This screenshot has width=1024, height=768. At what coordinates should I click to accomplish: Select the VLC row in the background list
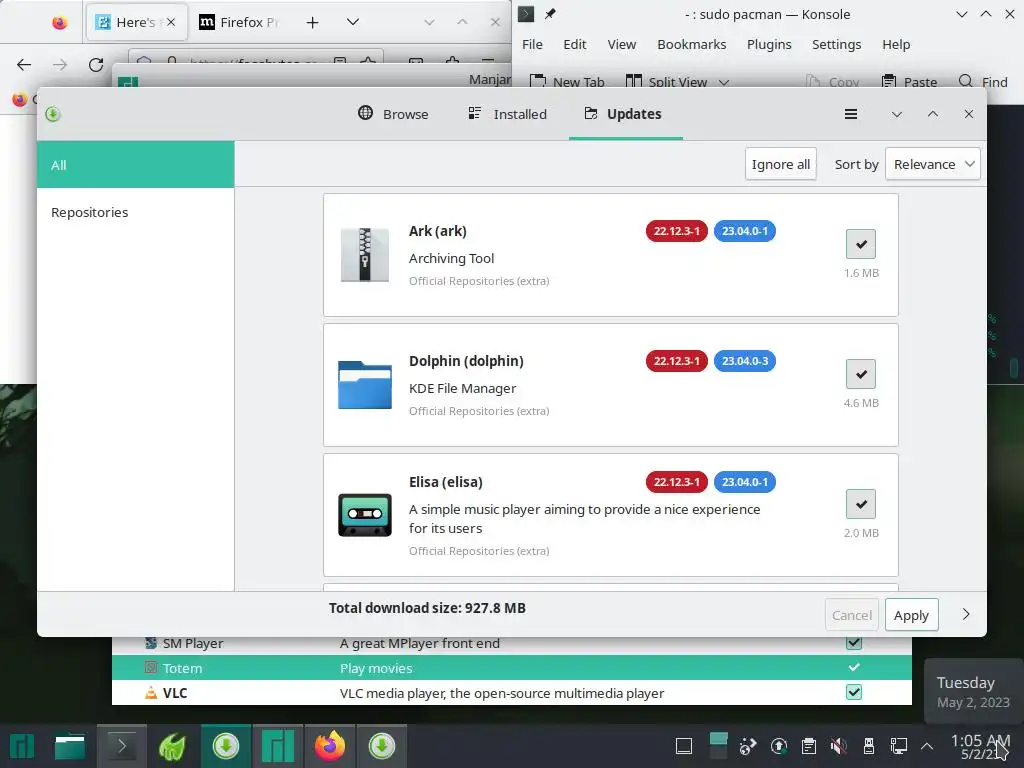click(x=511, y=693)
